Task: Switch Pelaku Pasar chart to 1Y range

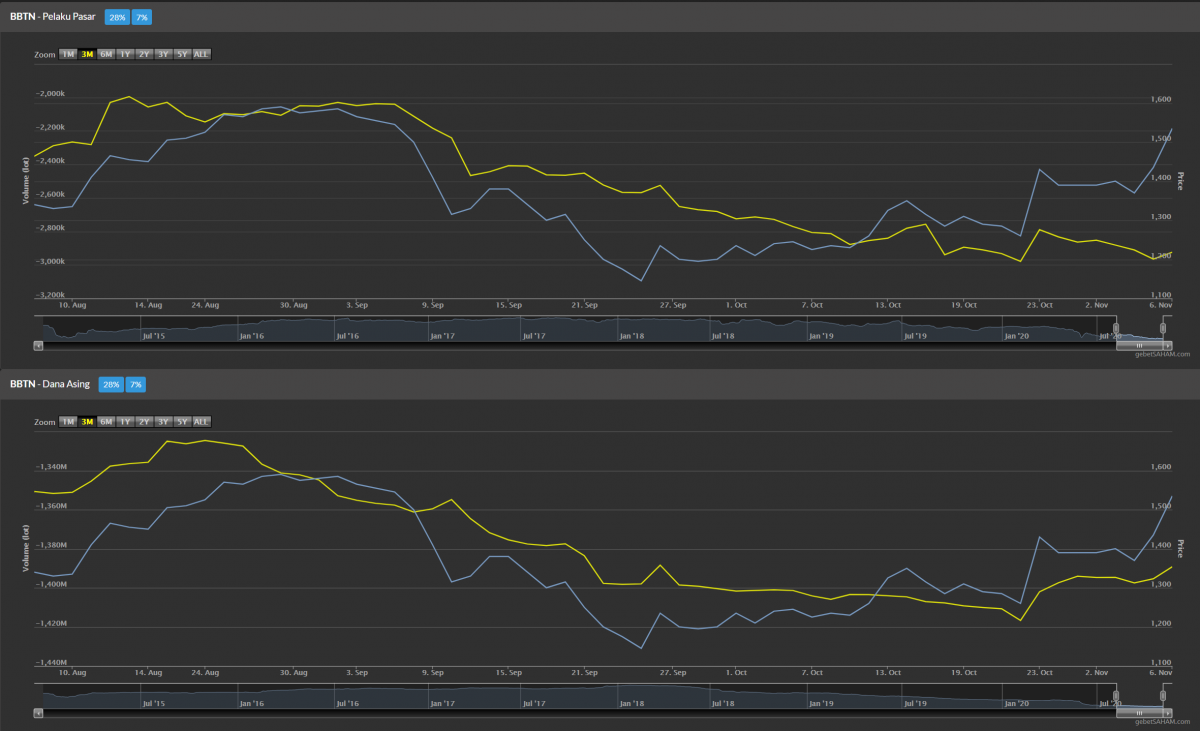Action: pyautogui.click(x=125, y=54)
